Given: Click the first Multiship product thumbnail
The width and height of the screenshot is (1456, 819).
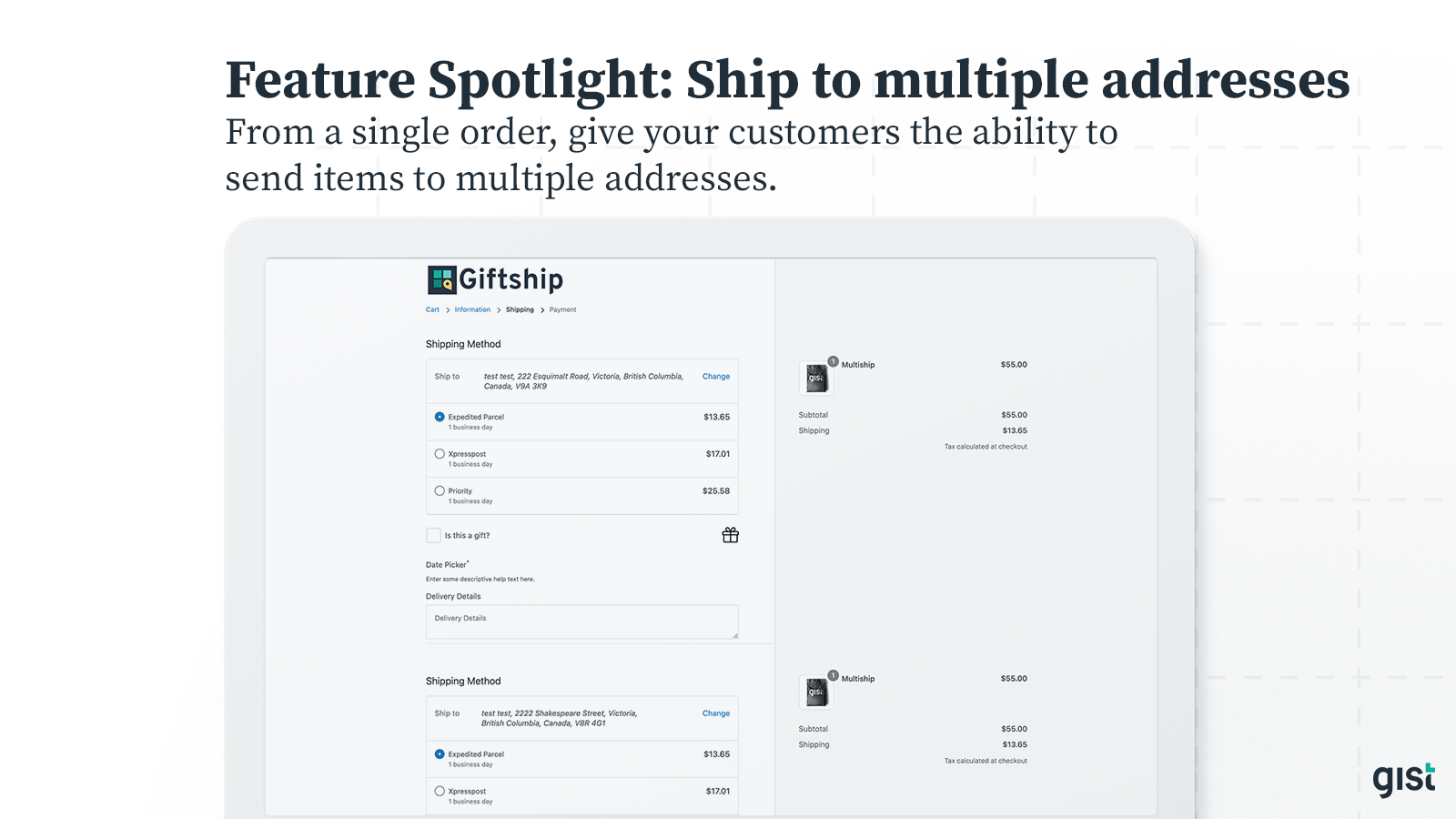Looking at the screenshot, I should coord(816,378).
